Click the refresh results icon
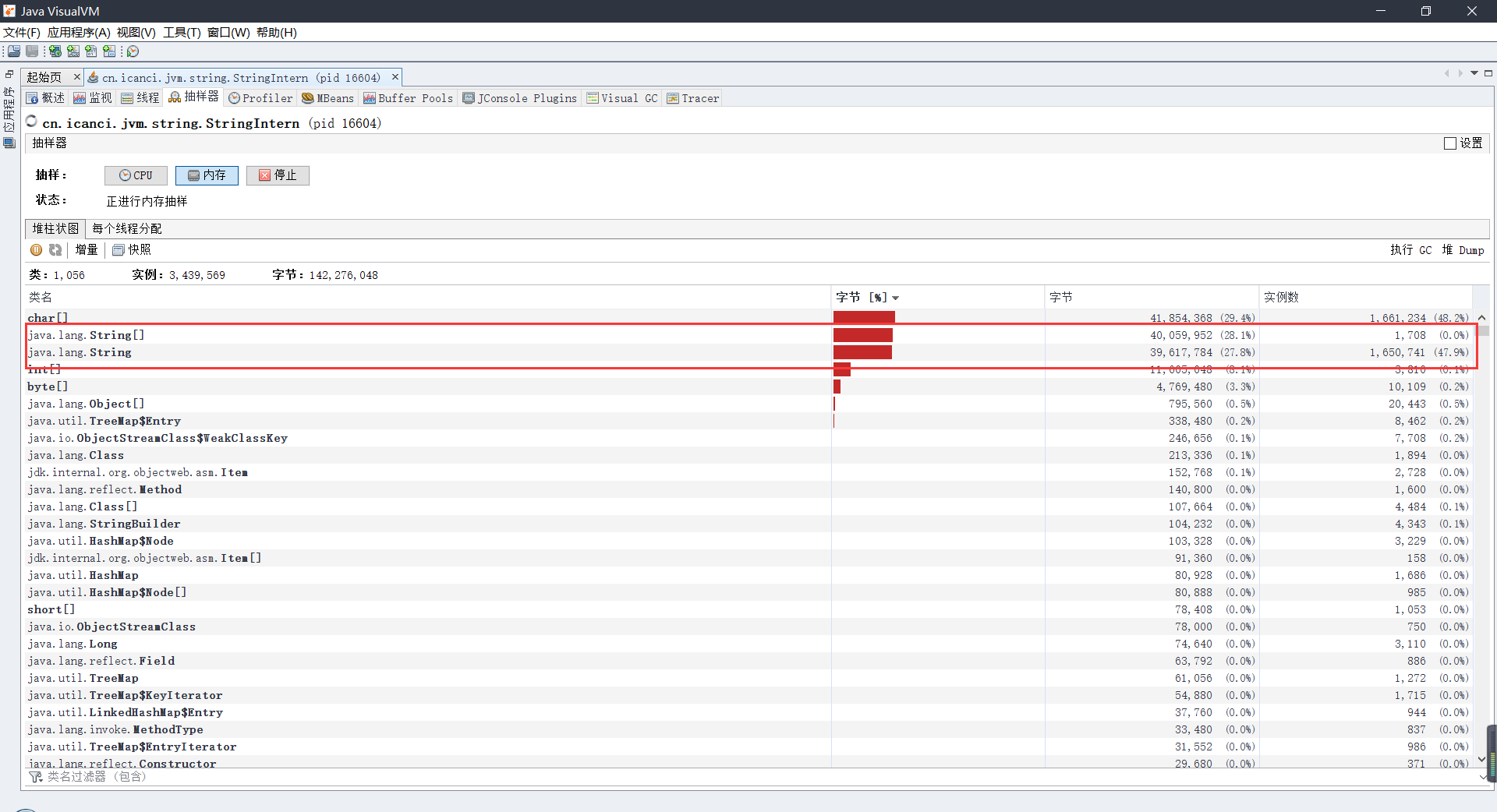The width and height of the screenshot is (1497, 812). (55, 250)
